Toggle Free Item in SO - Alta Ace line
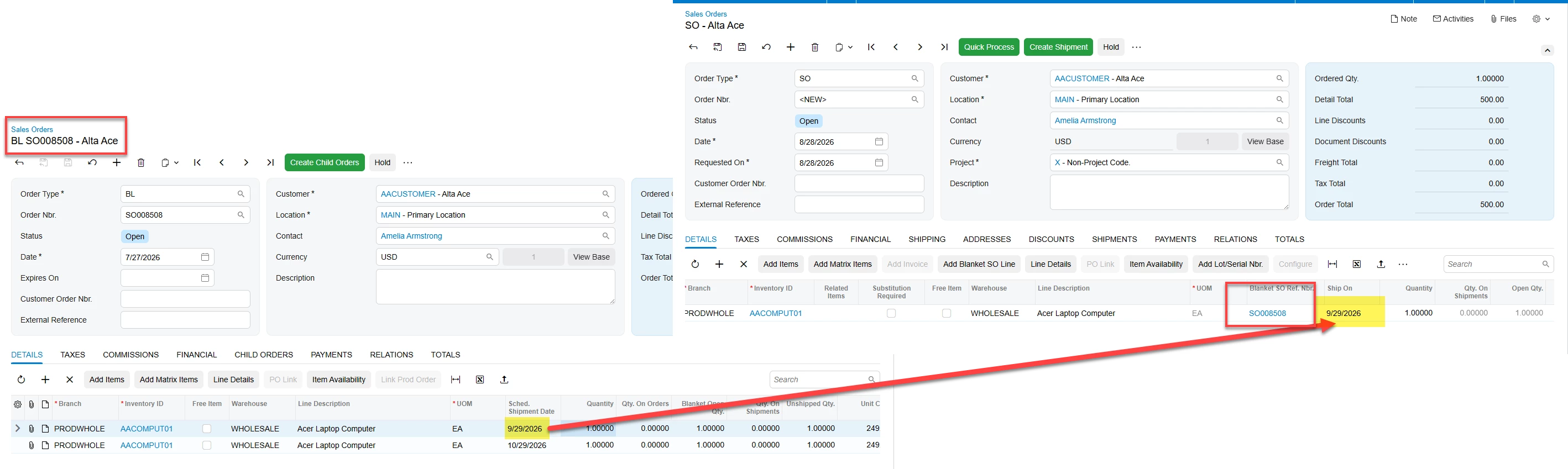1568x469 pixels. (x=947, y=313)
